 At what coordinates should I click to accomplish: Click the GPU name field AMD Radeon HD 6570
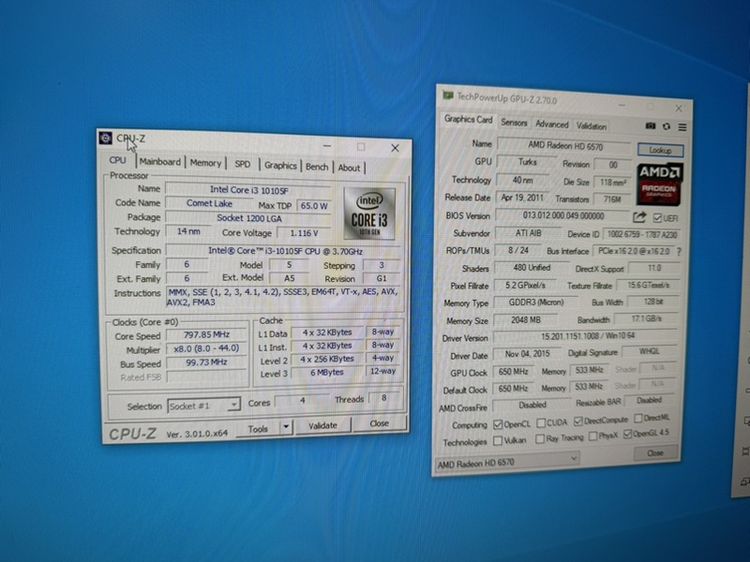(565, 146)
